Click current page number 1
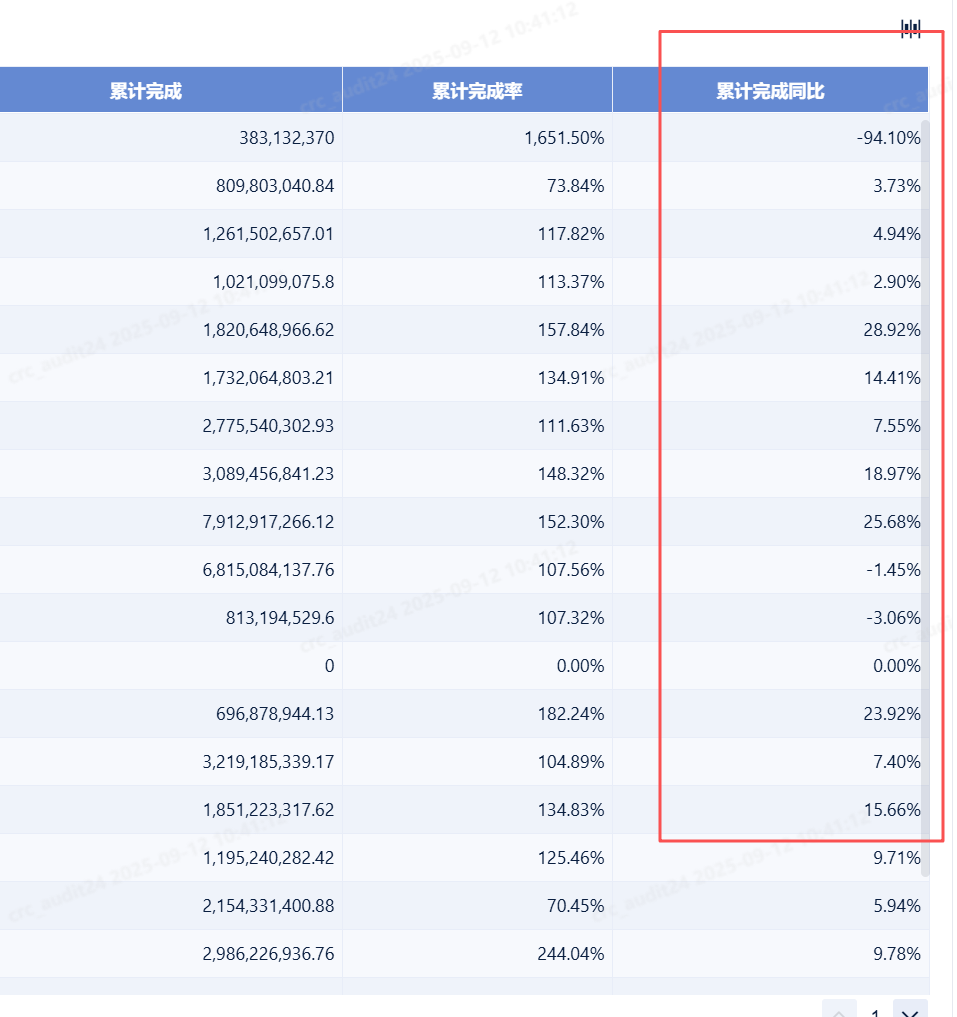The image size is (957, 1017). point(875,1012)
